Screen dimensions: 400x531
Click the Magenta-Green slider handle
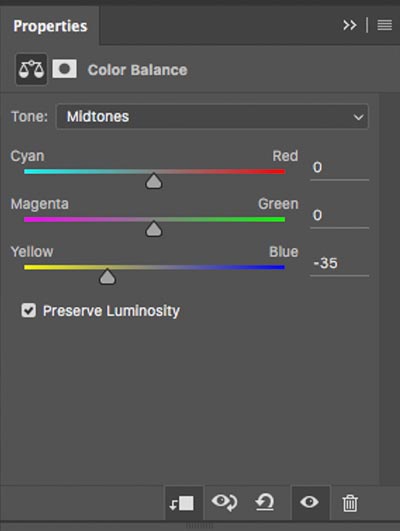pos(154,229)
